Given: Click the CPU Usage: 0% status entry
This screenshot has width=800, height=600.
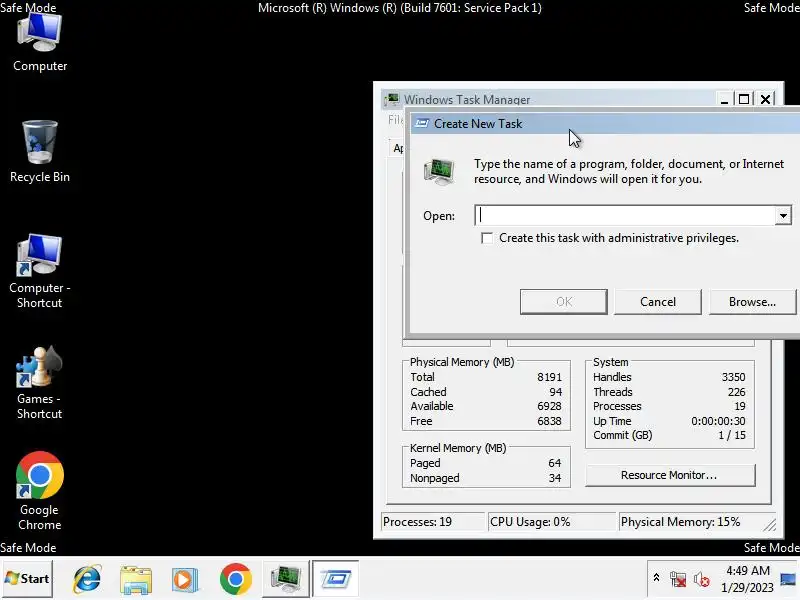Looking at the screenshot, I should [552, 522].
